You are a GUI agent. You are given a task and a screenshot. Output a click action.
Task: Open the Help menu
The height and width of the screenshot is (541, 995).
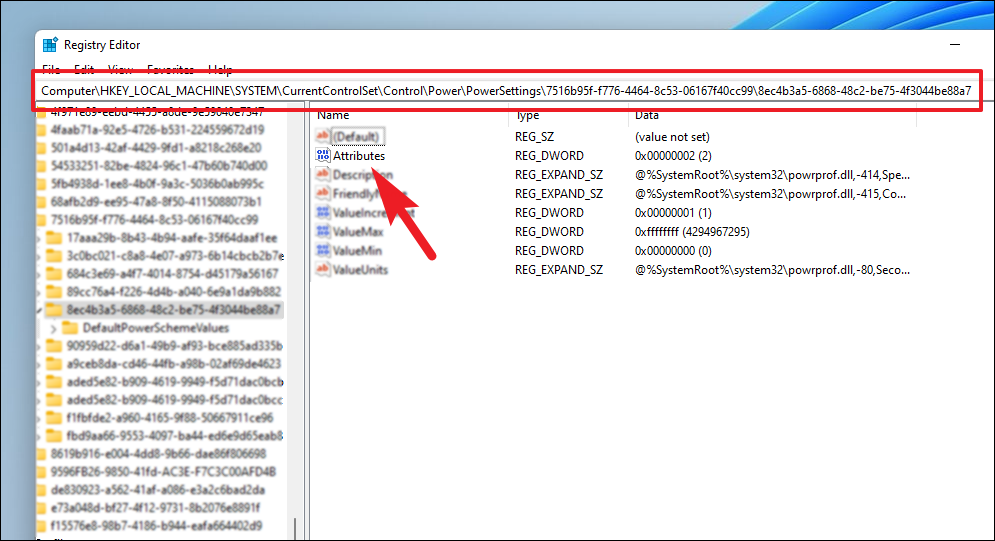[x=220, y=69]
